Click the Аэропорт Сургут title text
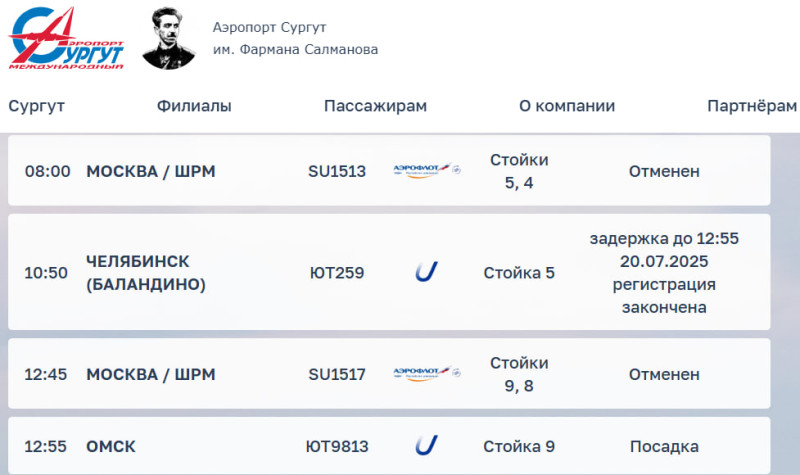 coord(269,27)
